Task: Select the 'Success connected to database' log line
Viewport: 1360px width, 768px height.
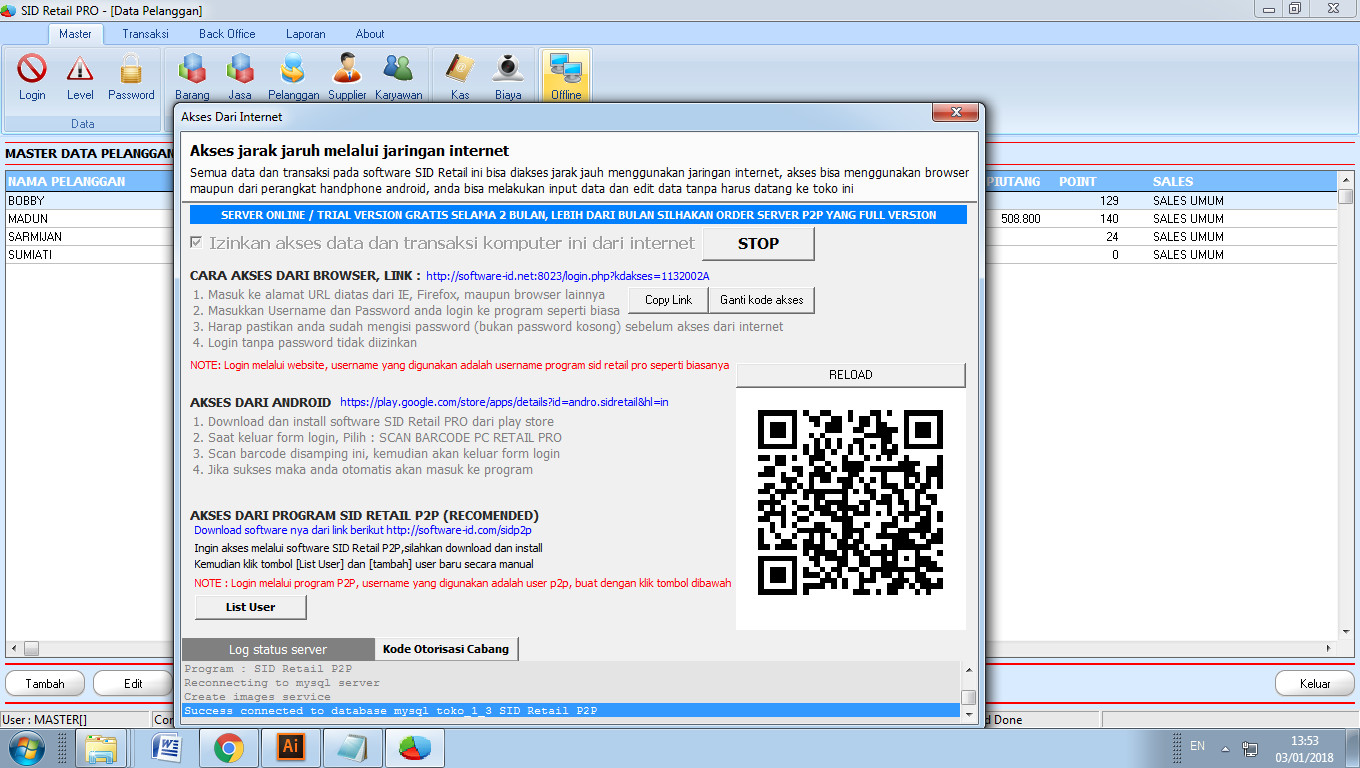Action: coord(571,711)
